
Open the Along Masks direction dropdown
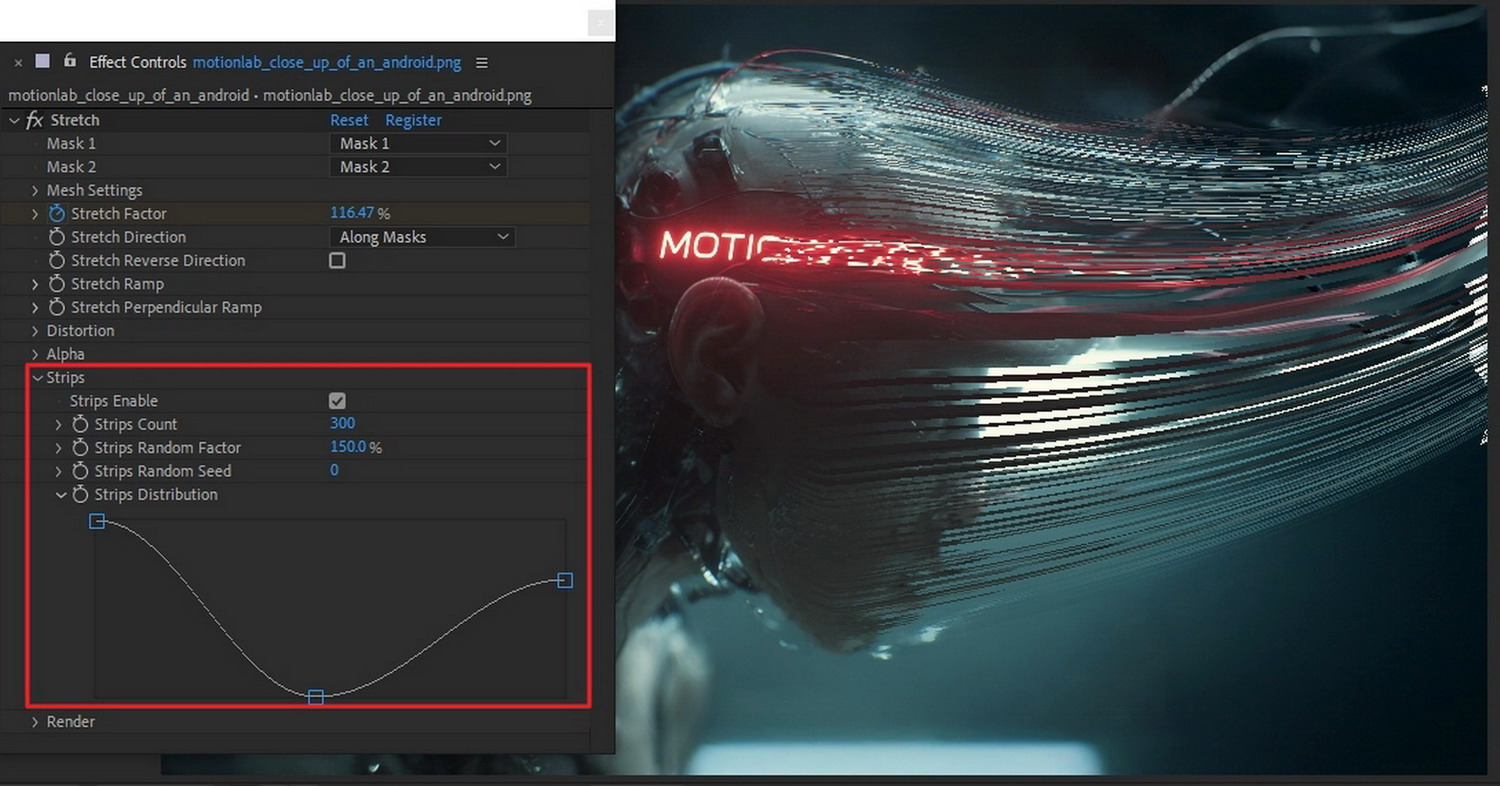422,237
